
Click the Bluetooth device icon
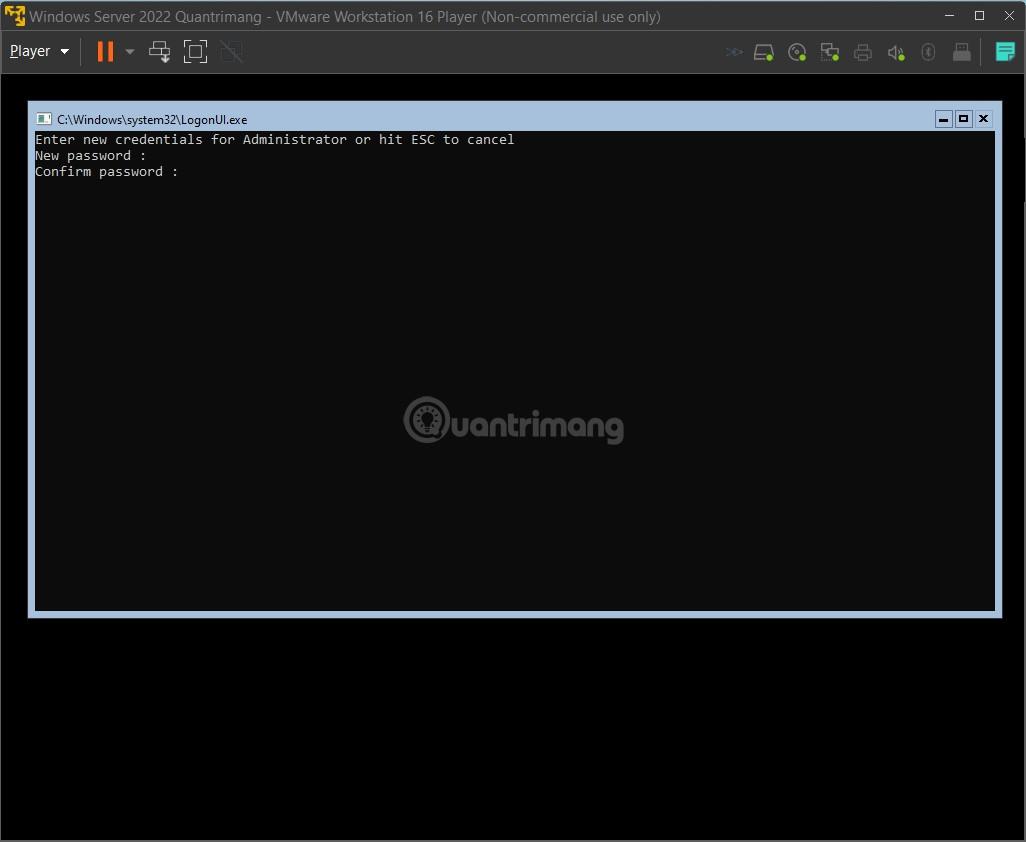tap(928, 52)
